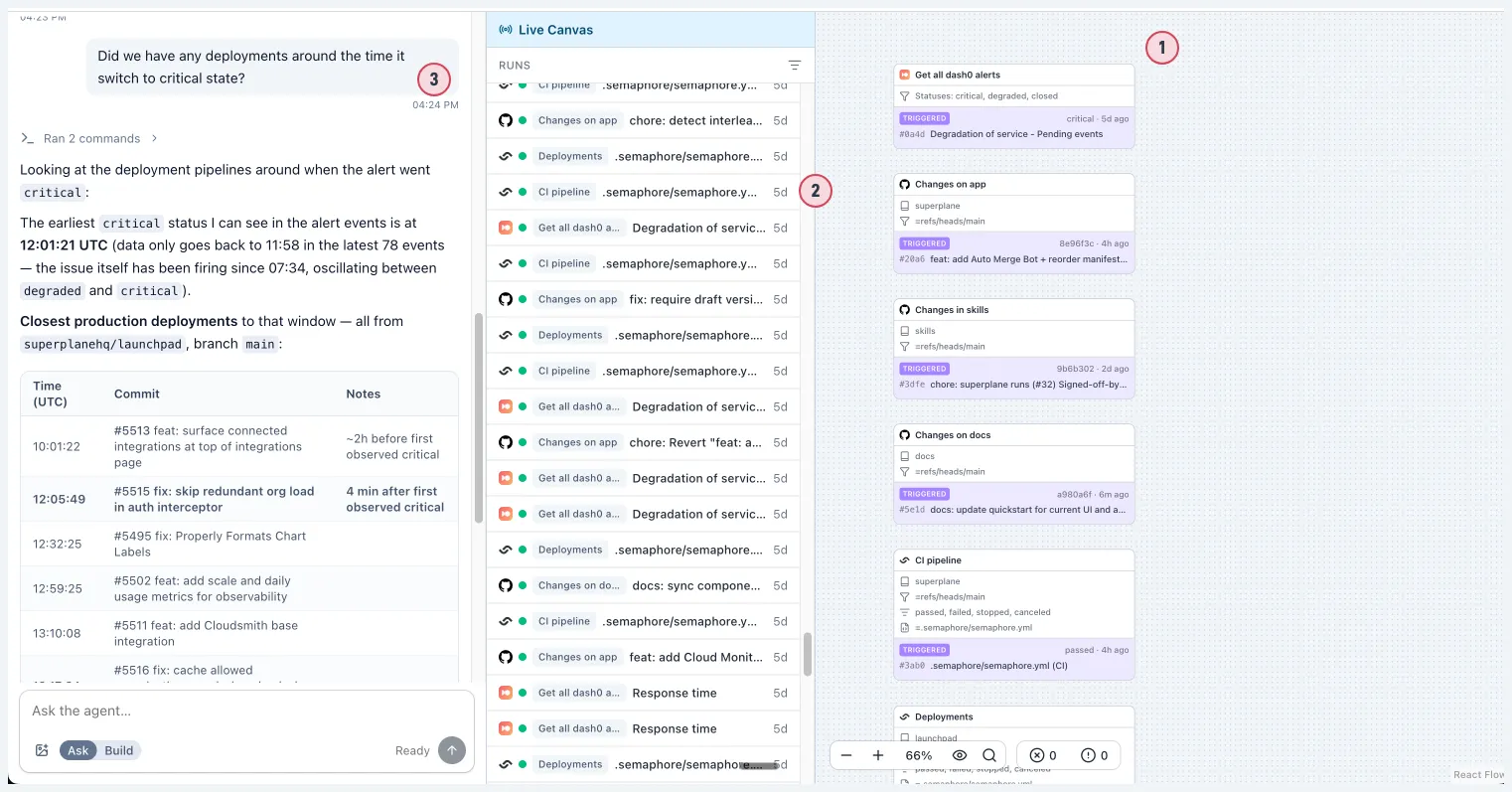Click Semaphore icon on 'Deployments' canvas node
The height and width of the screenshot is (792, 1512).
[x=905, y=716]
